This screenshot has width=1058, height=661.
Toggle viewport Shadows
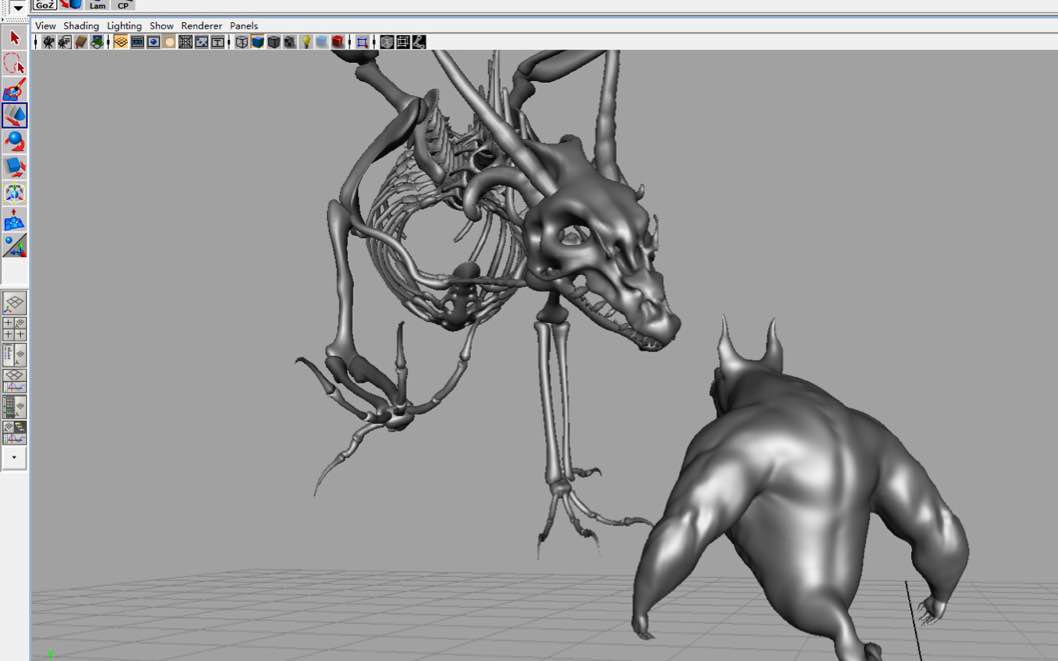click(x=322, y=42)
